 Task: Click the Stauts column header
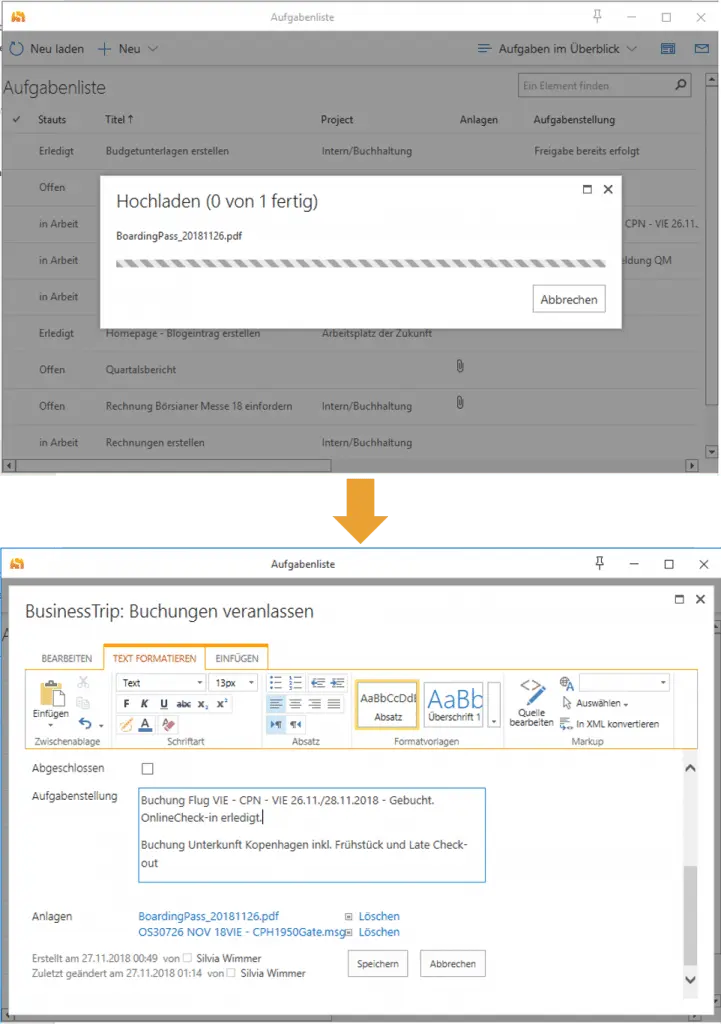52,120
